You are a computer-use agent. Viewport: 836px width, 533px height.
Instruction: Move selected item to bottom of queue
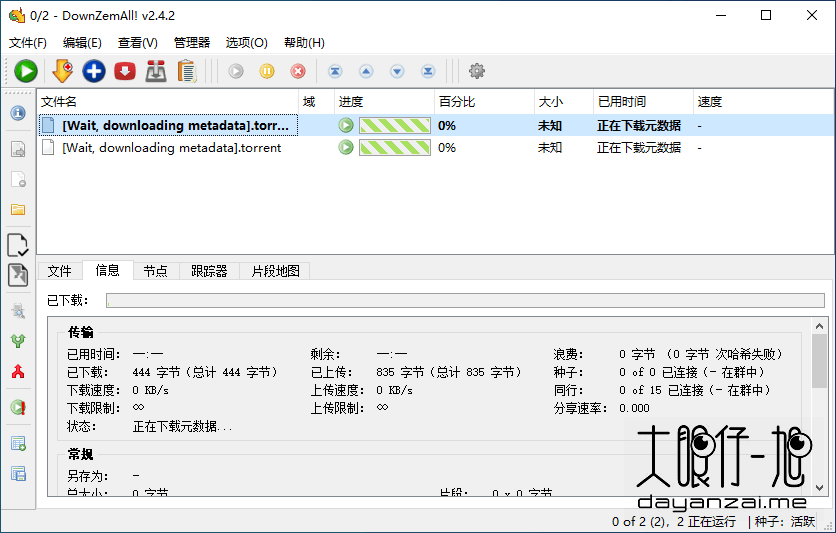(428, 71)
